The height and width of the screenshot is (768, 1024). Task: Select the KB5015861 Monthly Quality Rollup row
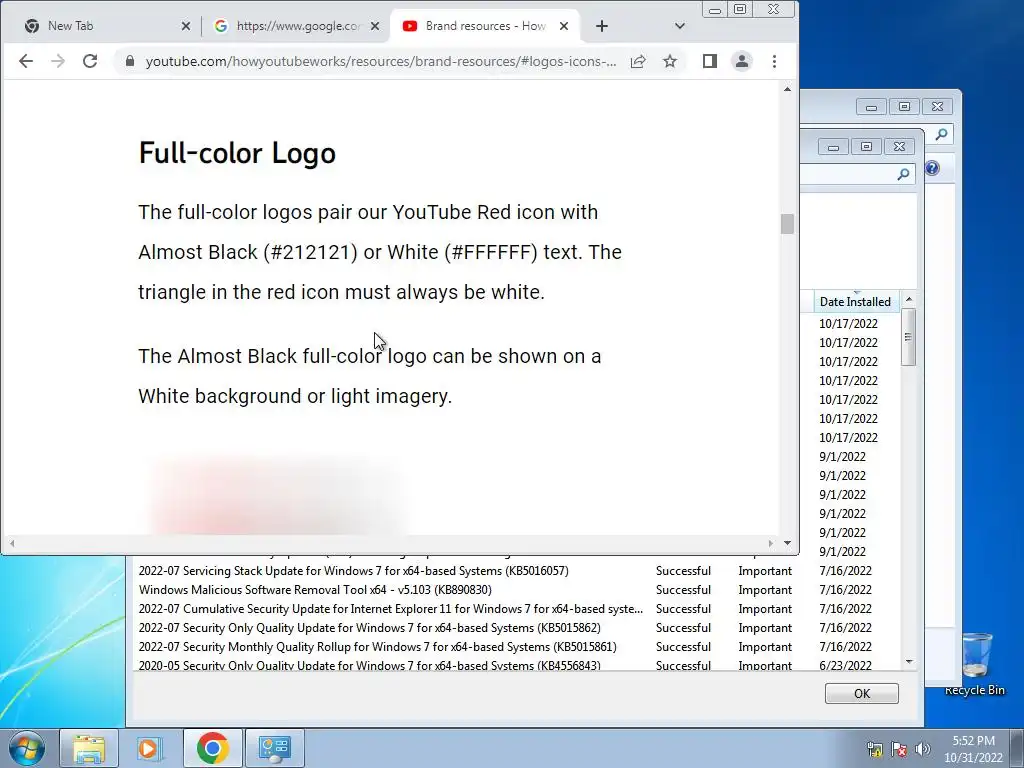(517, 647)
